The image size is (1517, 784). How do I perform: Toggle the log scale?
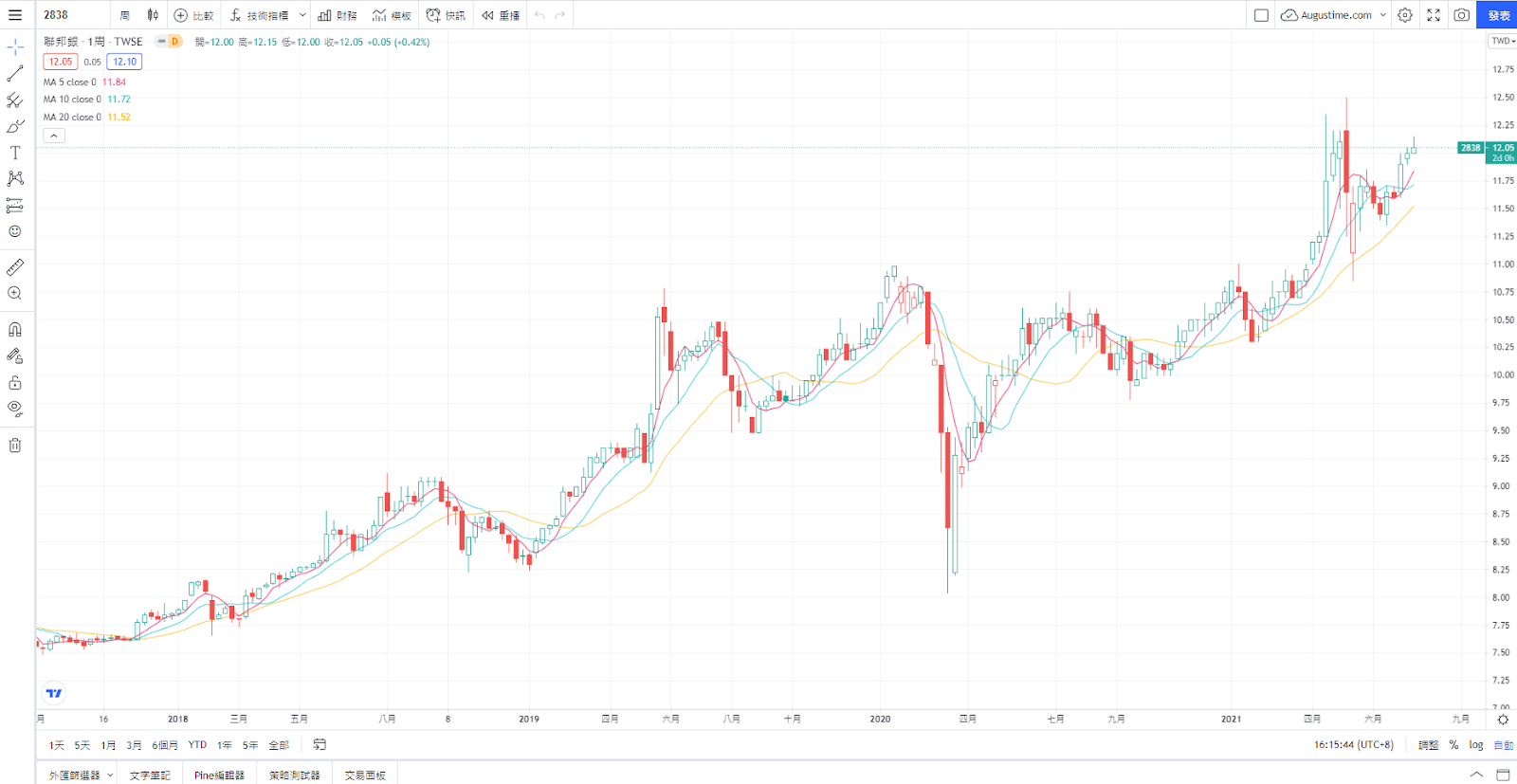point(1476,745)
